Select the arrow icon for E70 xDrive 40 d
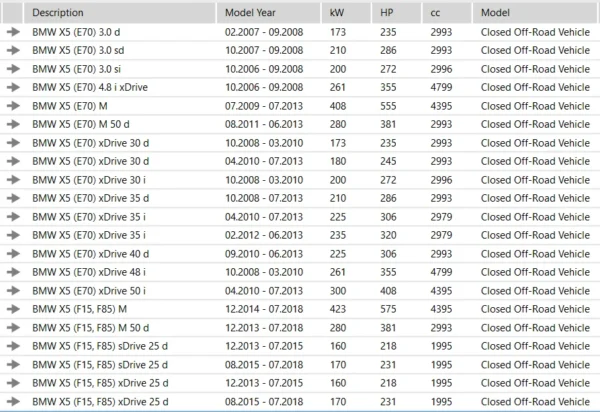 (13, 253)
